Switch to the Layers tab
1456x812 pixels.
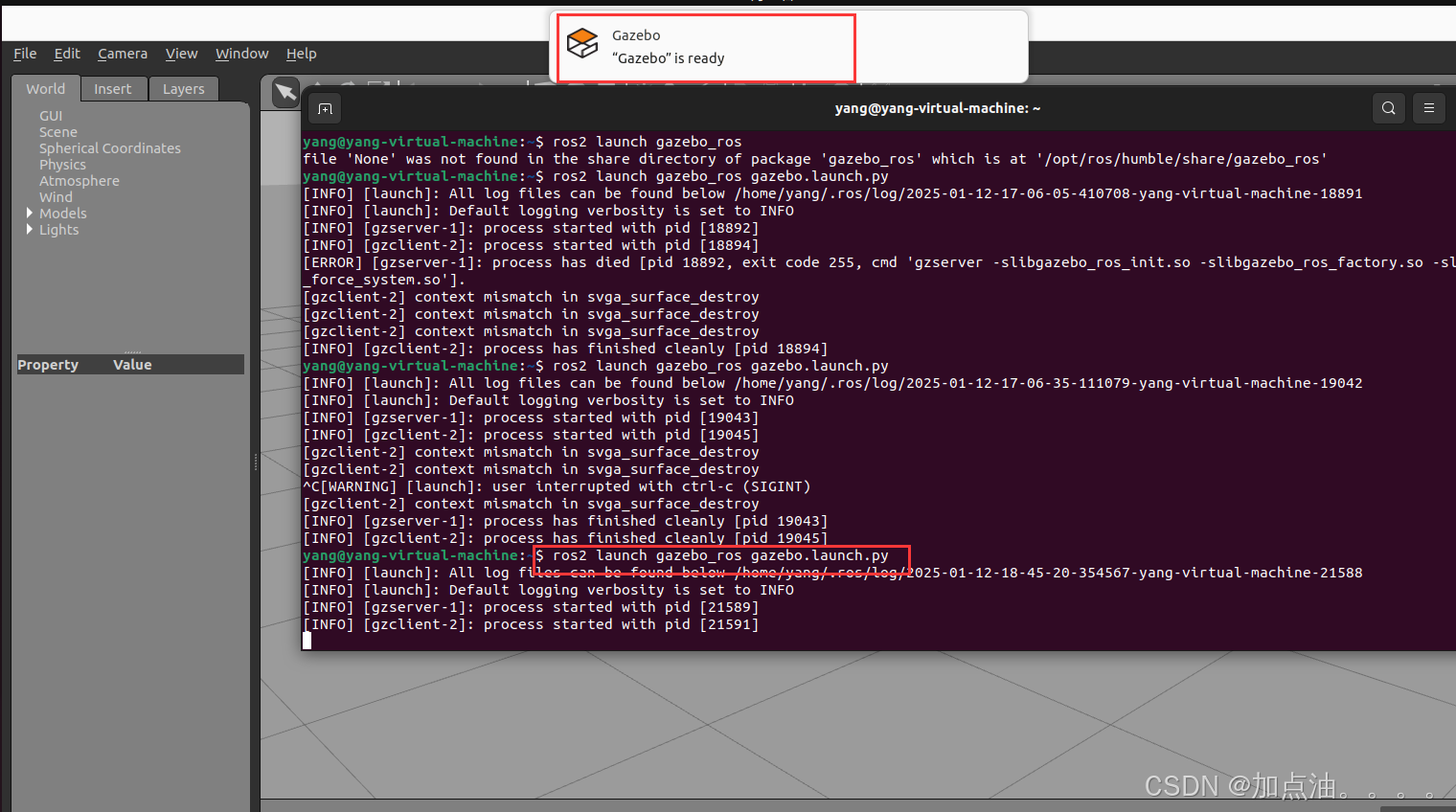coord(183,89)
